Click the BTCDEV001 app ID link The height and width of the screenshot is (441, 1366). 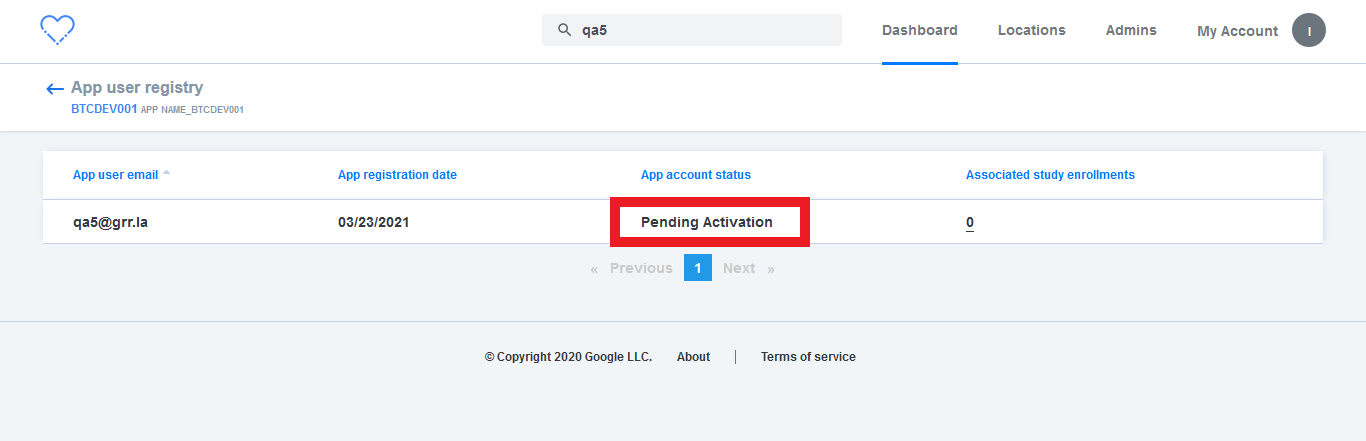104,109
